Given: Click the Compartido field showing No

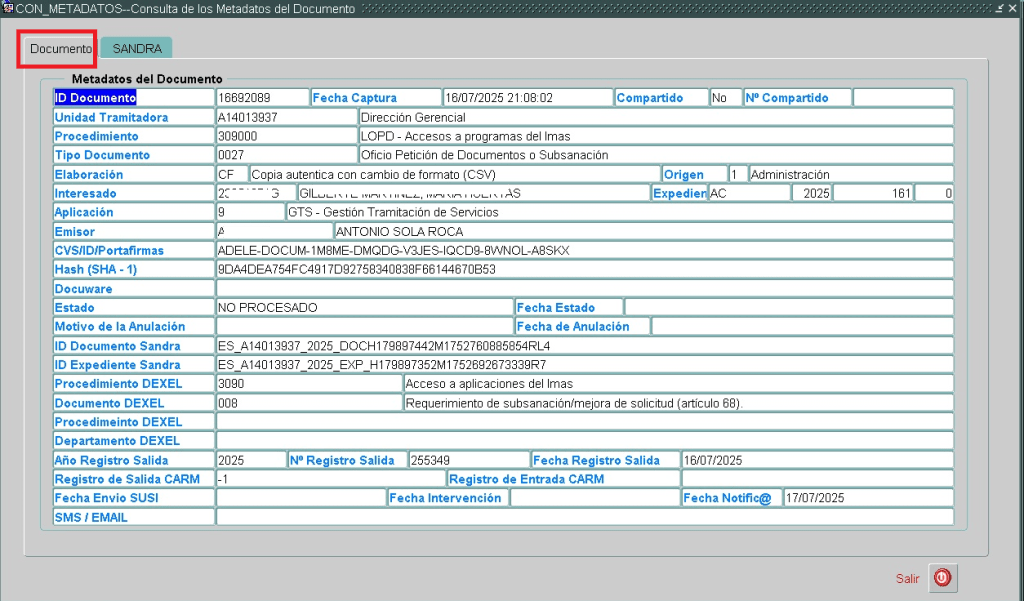Looking at the screenshot, I should point(724,98).
